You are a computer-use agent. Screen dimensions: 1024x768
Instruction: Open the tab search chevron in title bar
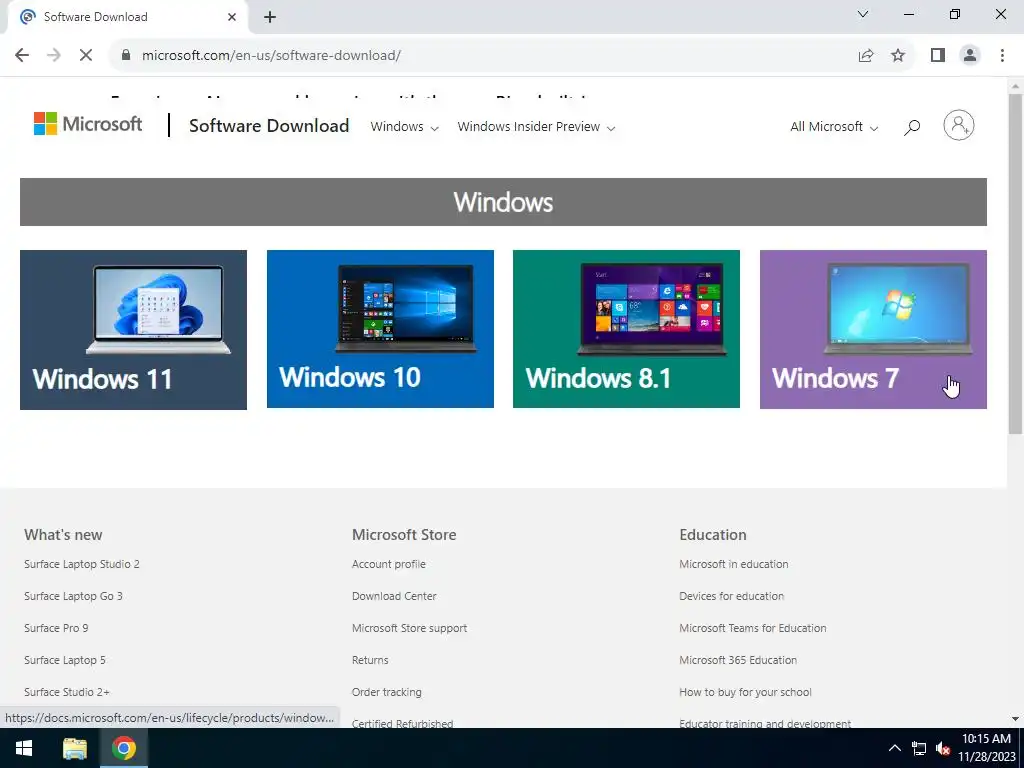tap(863, 14)
